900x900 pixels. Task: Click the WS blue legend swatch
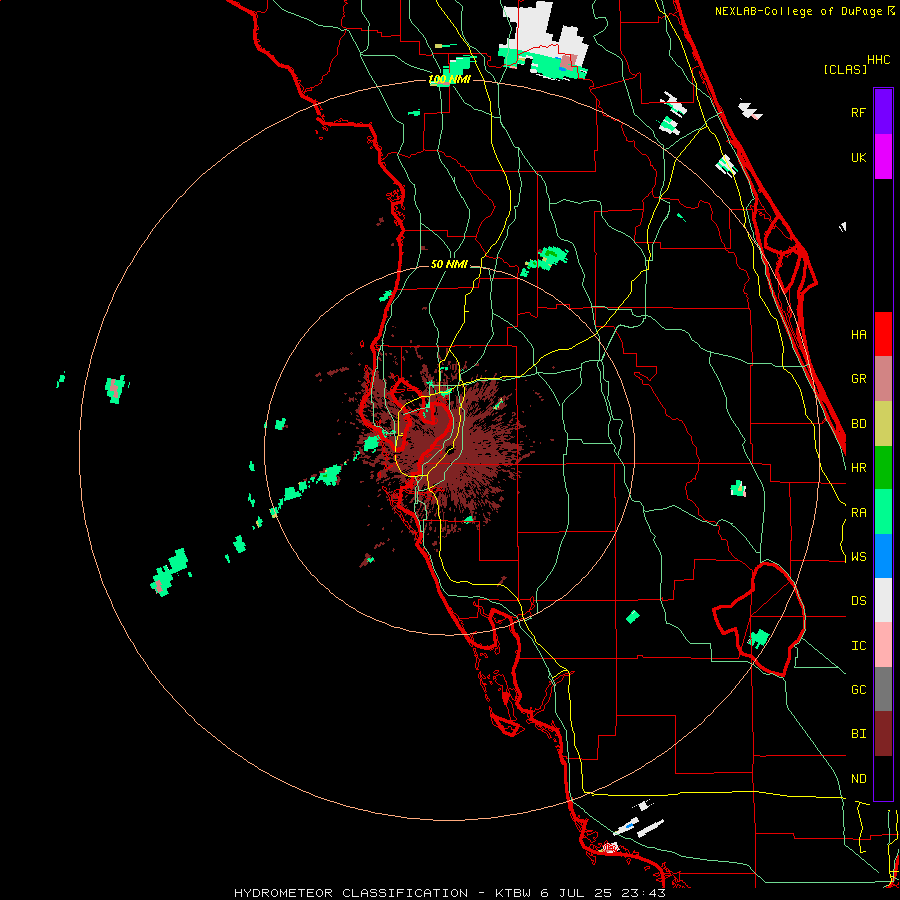point(883,556)
